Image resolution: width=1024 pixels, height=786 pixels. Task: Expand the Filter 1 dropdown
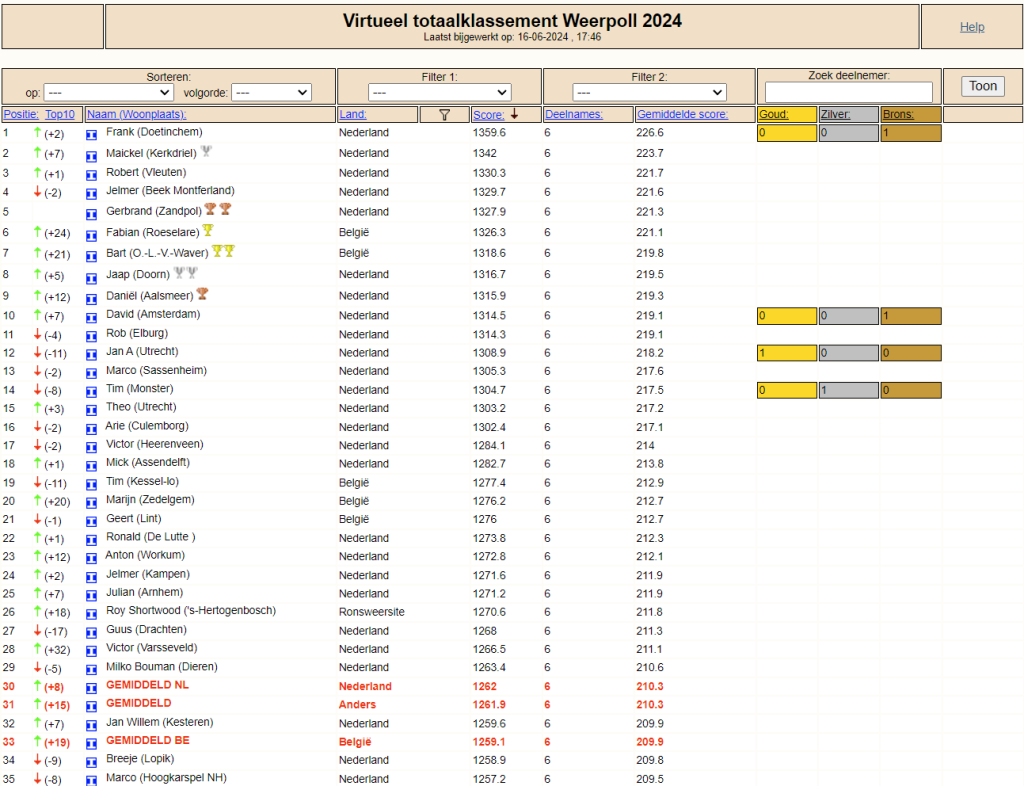(439, 93)
